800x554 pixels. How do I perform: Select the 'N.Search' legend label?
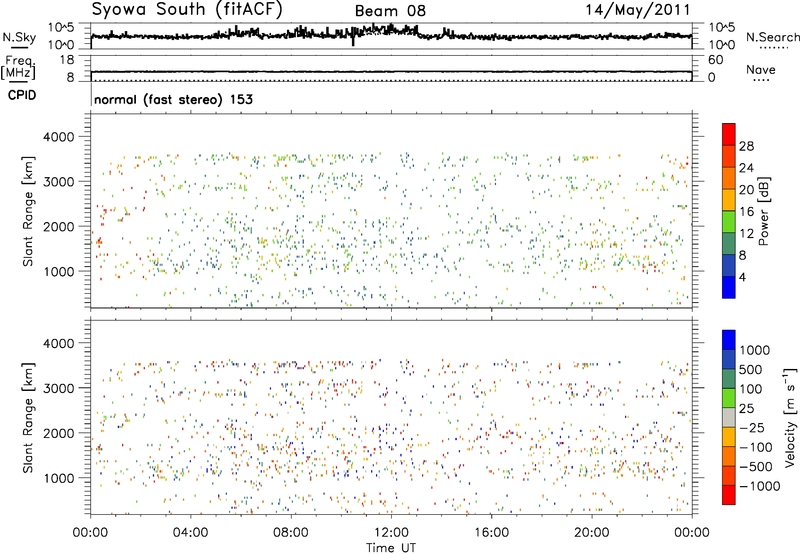[772, 37]
